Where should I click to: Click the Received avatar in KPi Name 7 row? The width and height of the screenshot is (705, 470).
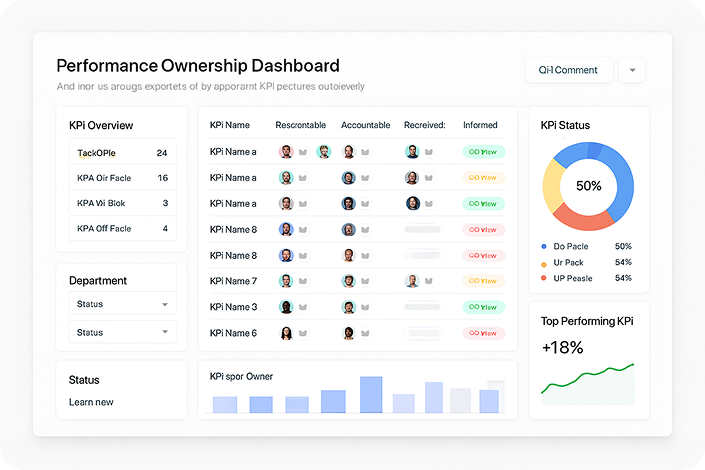tap(412, 281)
